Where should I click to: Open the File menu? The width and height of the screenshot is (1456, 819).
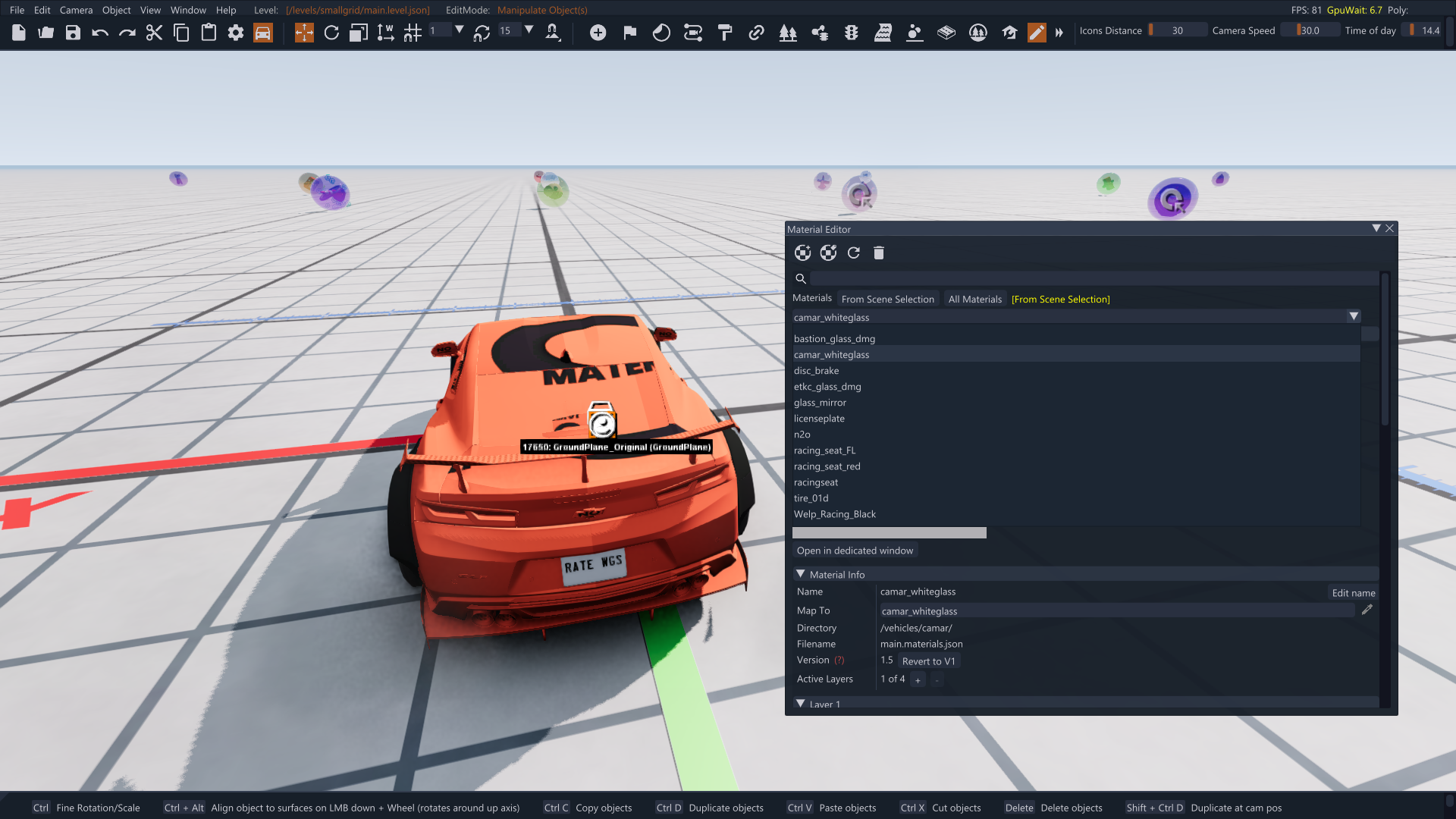[x=17, y=10]
